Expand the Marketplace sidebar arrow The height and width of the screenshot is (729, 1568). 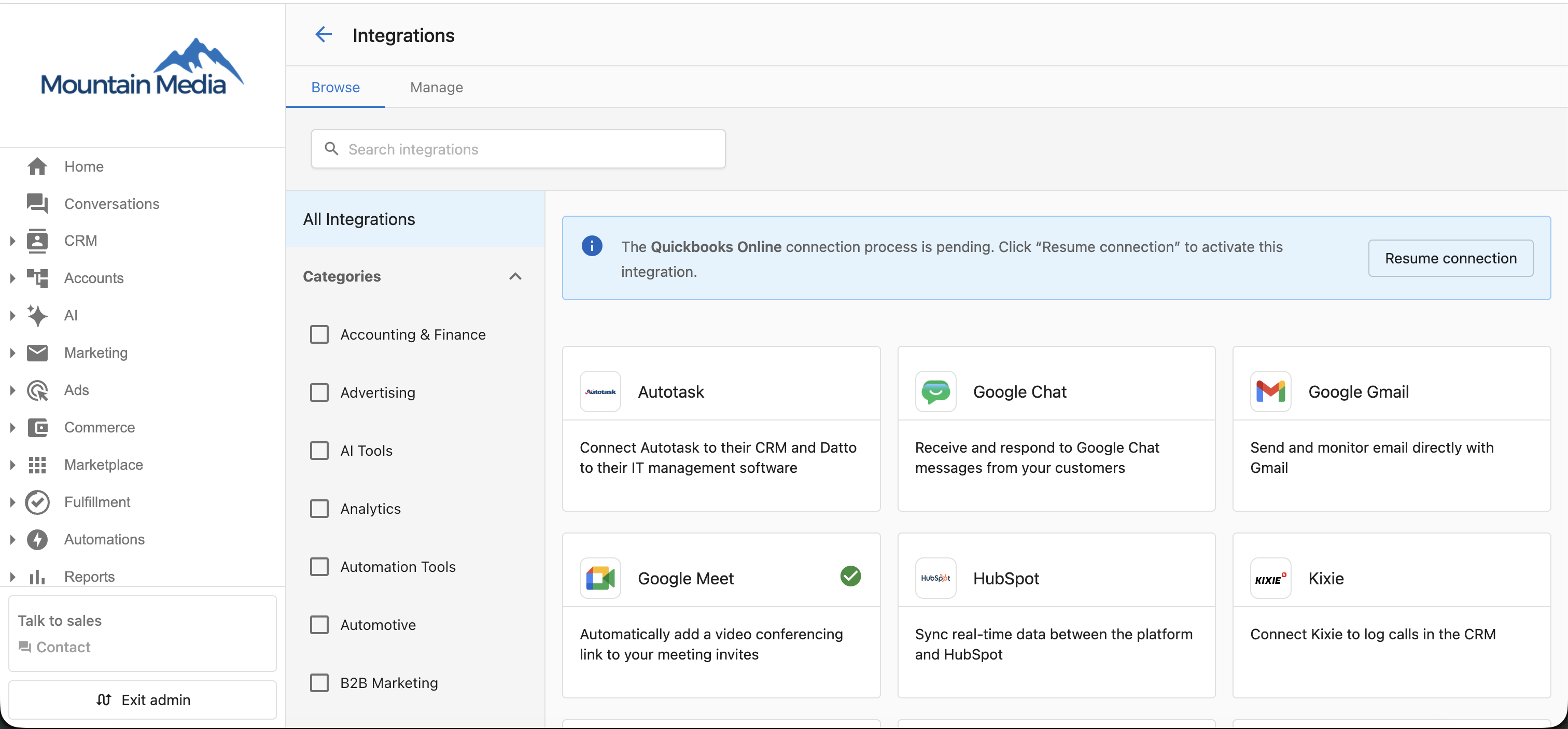[12, 465]
